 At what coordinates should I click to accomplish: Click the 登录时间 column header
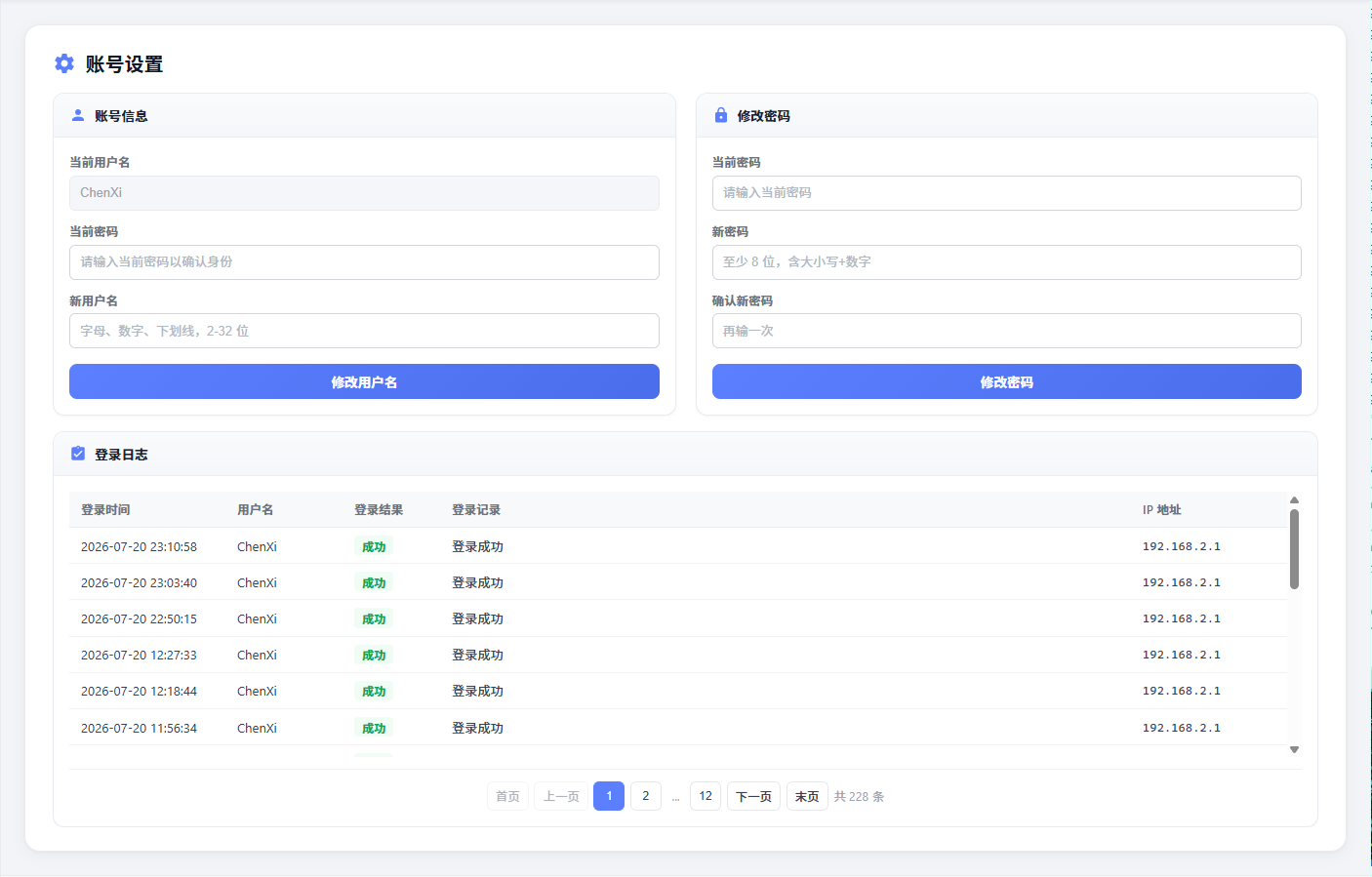click(105, 509)
